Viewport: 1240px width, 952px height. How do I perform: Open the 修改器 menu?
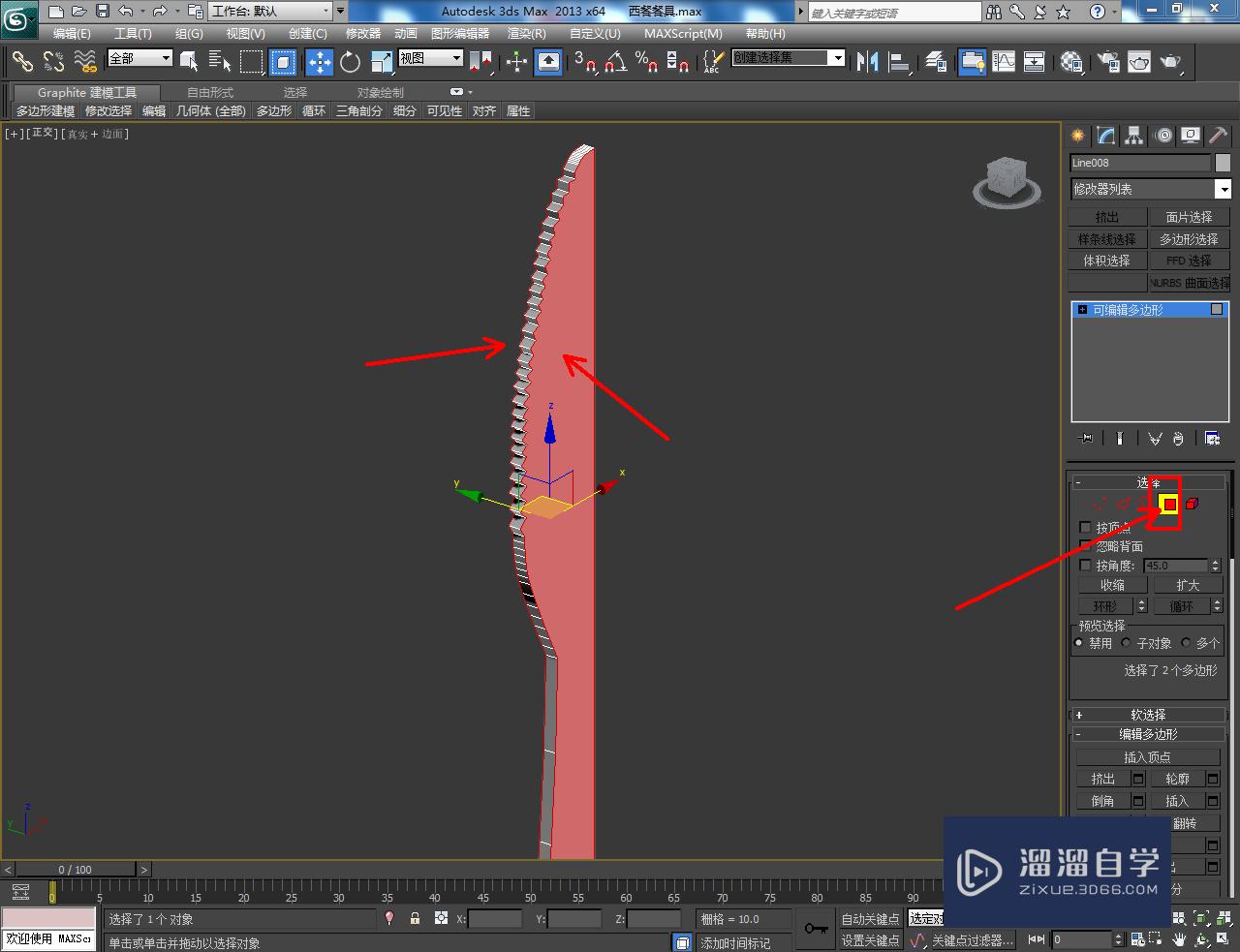pos(363,34)
